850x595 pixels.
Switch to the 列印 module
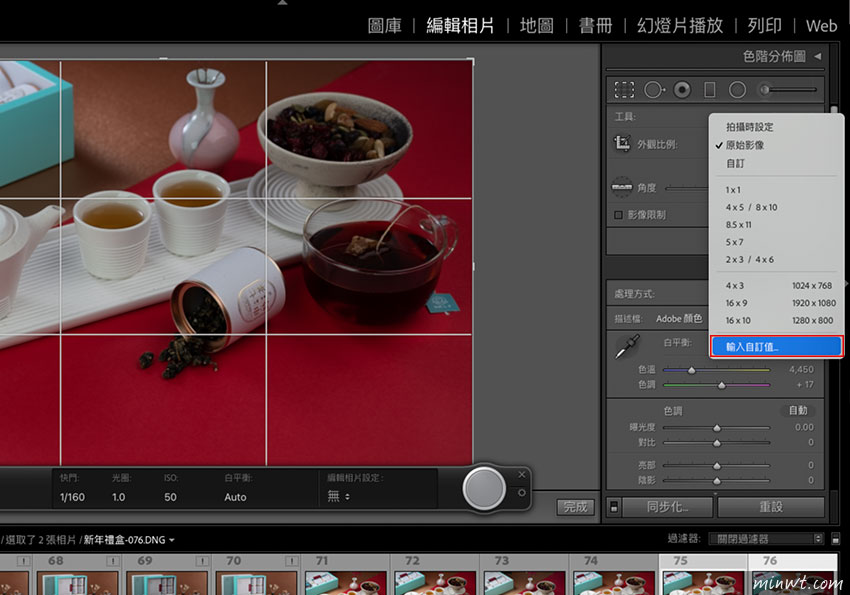pyautogui.click(x=764, y=25)
